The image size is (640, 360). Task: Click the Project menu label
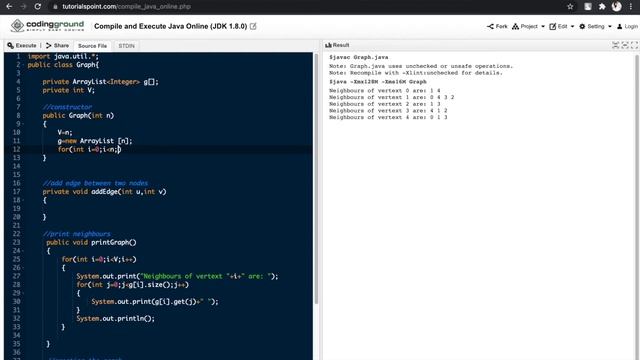point(529,26)
